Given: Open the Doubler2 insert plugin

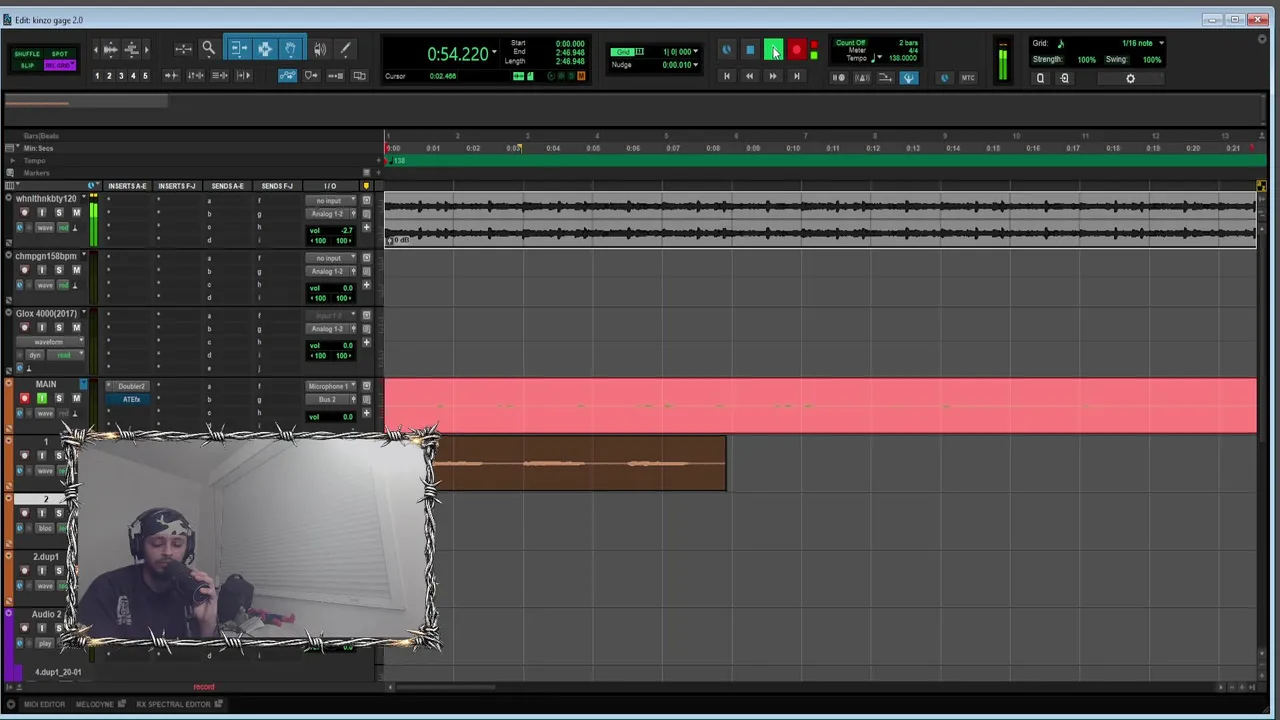Looking at the screenshot, I should click(x=131, y=386).
